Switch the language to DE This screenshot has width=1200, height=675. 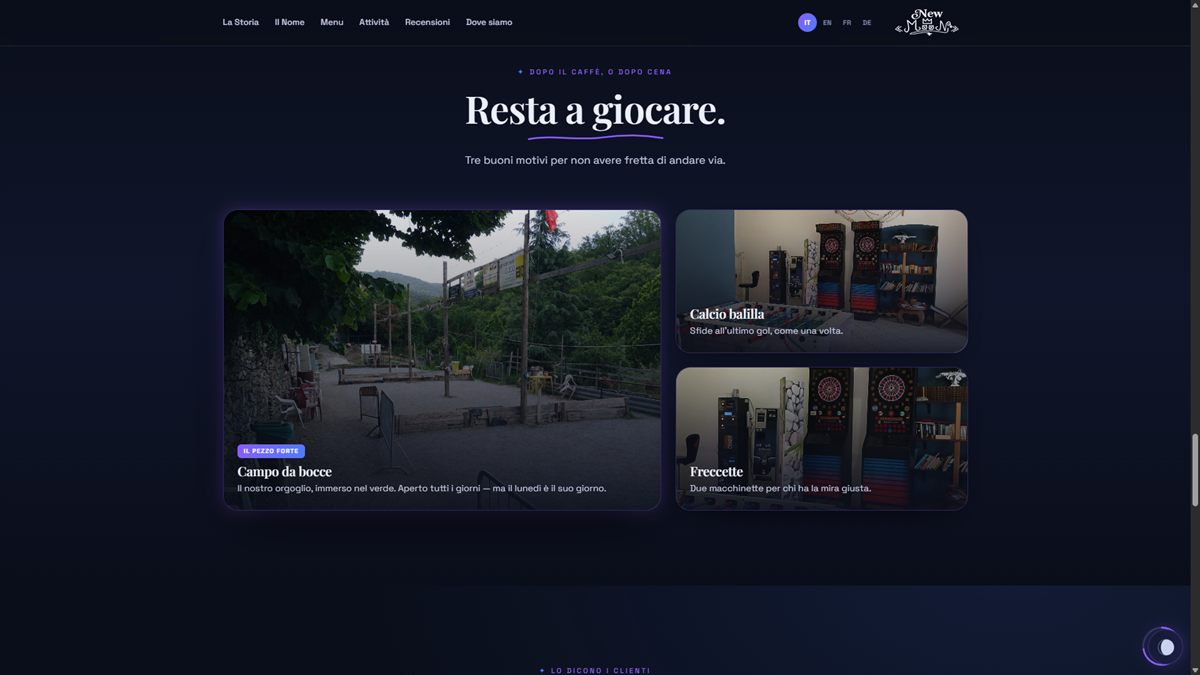(x=867, y=22)
